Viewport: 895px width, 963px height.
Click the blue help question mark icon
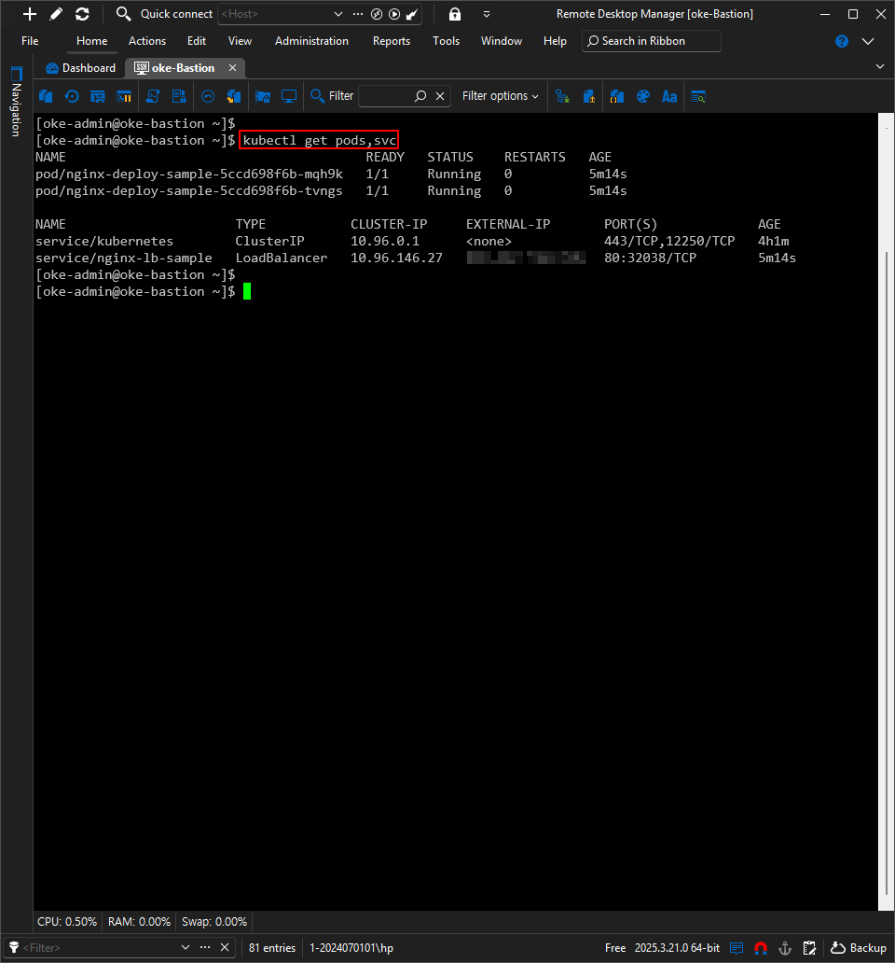click(x=841, y=41)
